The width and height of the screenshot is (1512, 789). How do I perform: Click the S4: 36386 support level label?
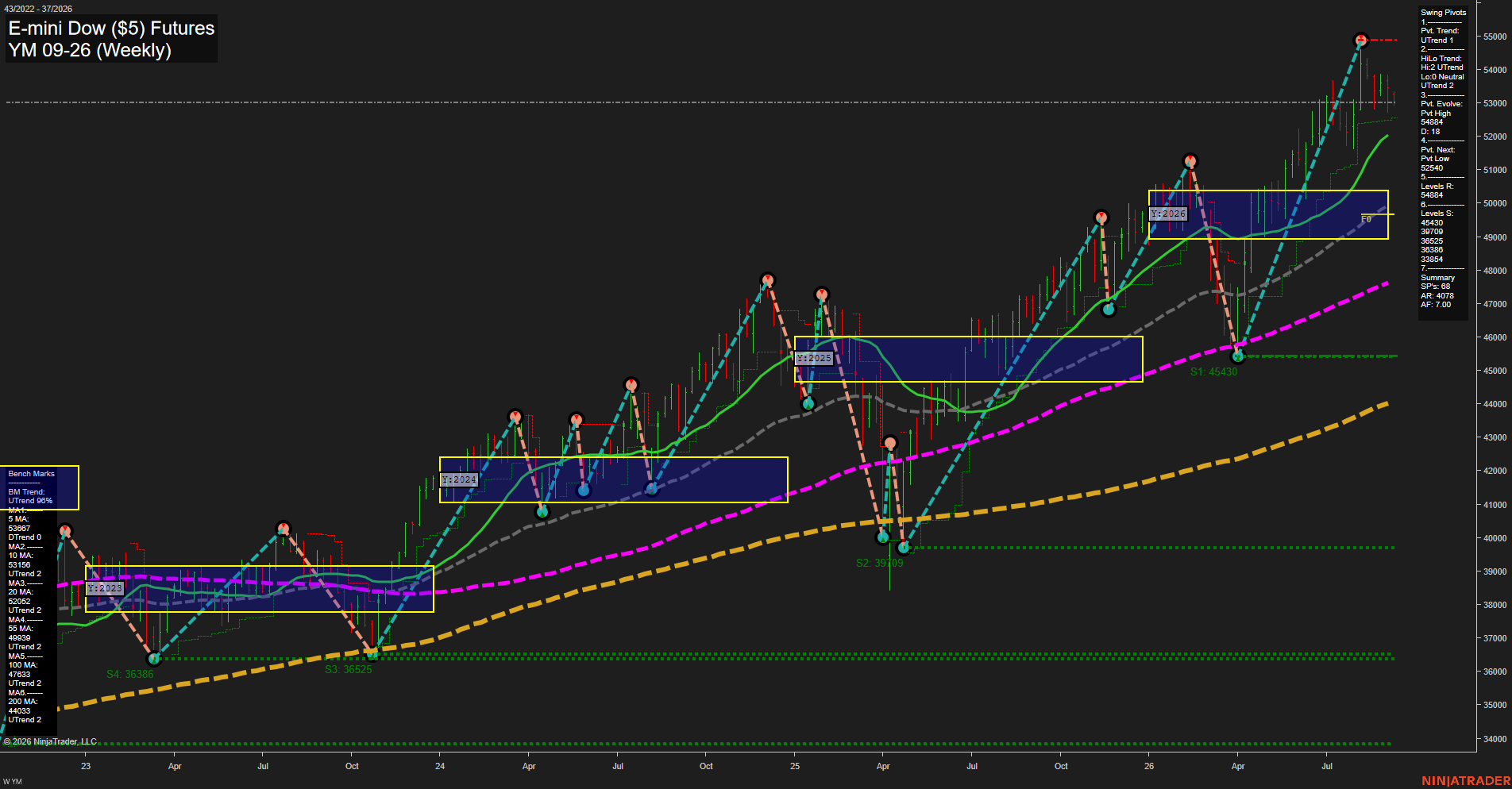click(x=130, y=674)
